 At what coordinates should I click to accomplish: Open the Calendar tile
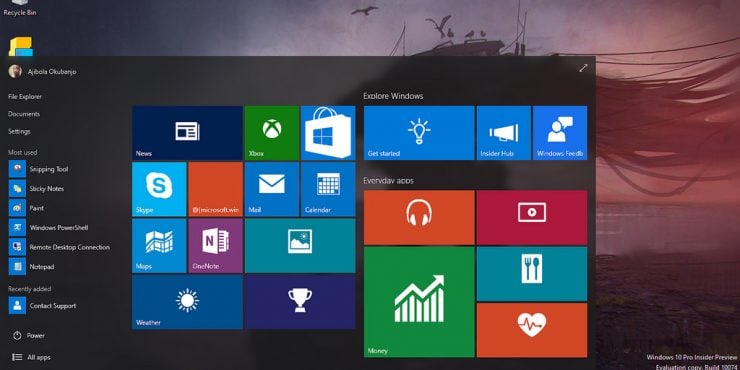[328, 189]
